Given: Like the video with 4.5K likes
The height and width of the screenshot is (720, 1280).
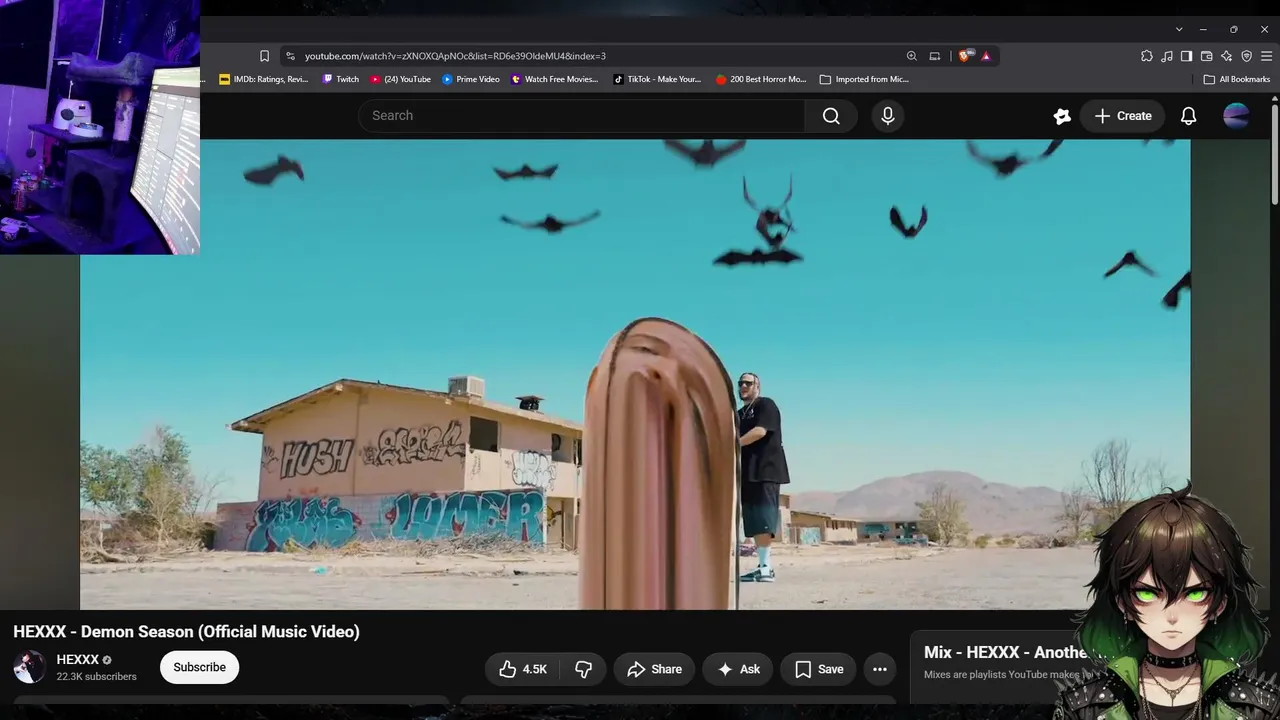Looking at the screenshot, I should (x=523, y=669).
